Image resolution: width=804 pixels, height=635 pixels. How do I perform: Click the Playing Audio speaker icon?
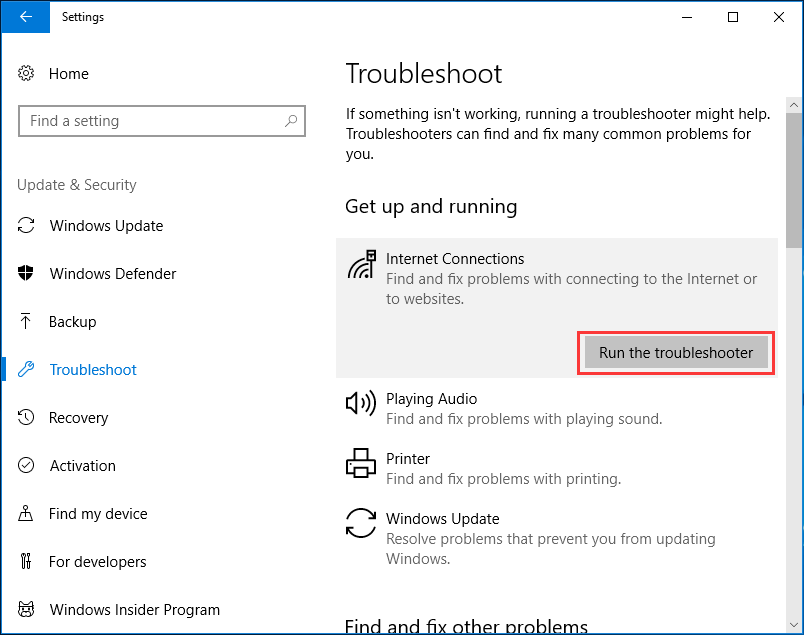pyautogui.click(x=361, y=403)
